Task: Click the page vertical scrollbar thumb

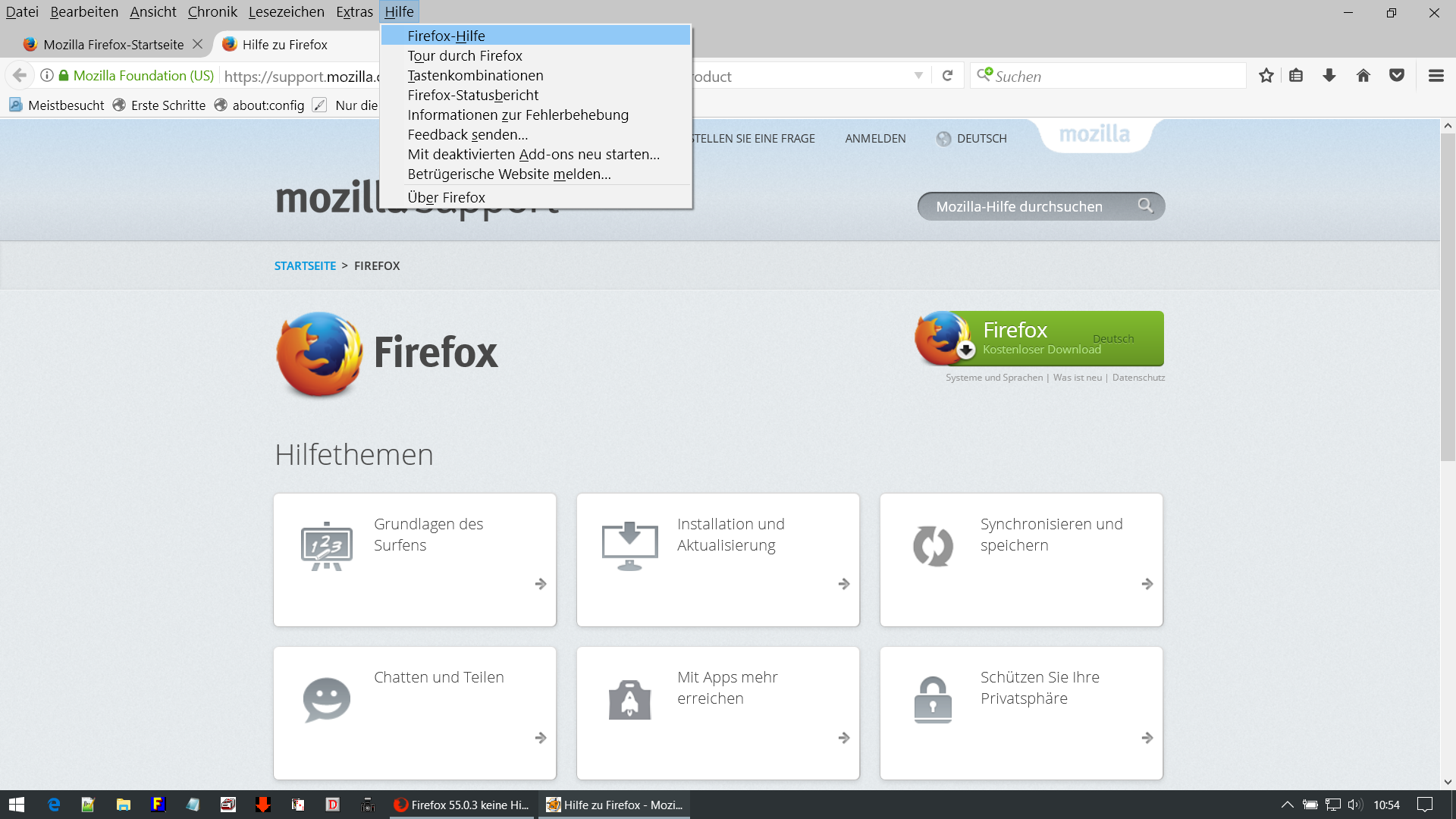Action: 1447,296
